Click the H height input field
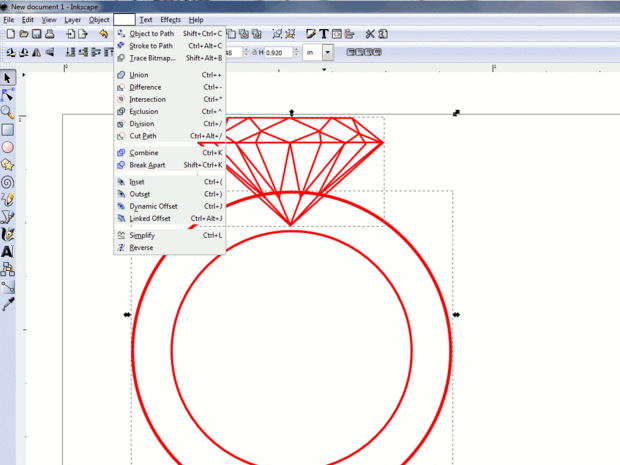Image resolution: width=620 pixels, height=465 pixels. pyautogui.click(x=279, y=52)
